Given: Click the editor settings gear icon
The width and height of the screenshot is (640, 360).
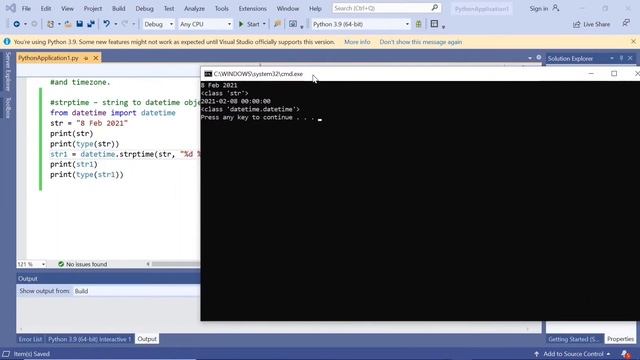Looking at the screenshot, I should click(539, 58).
